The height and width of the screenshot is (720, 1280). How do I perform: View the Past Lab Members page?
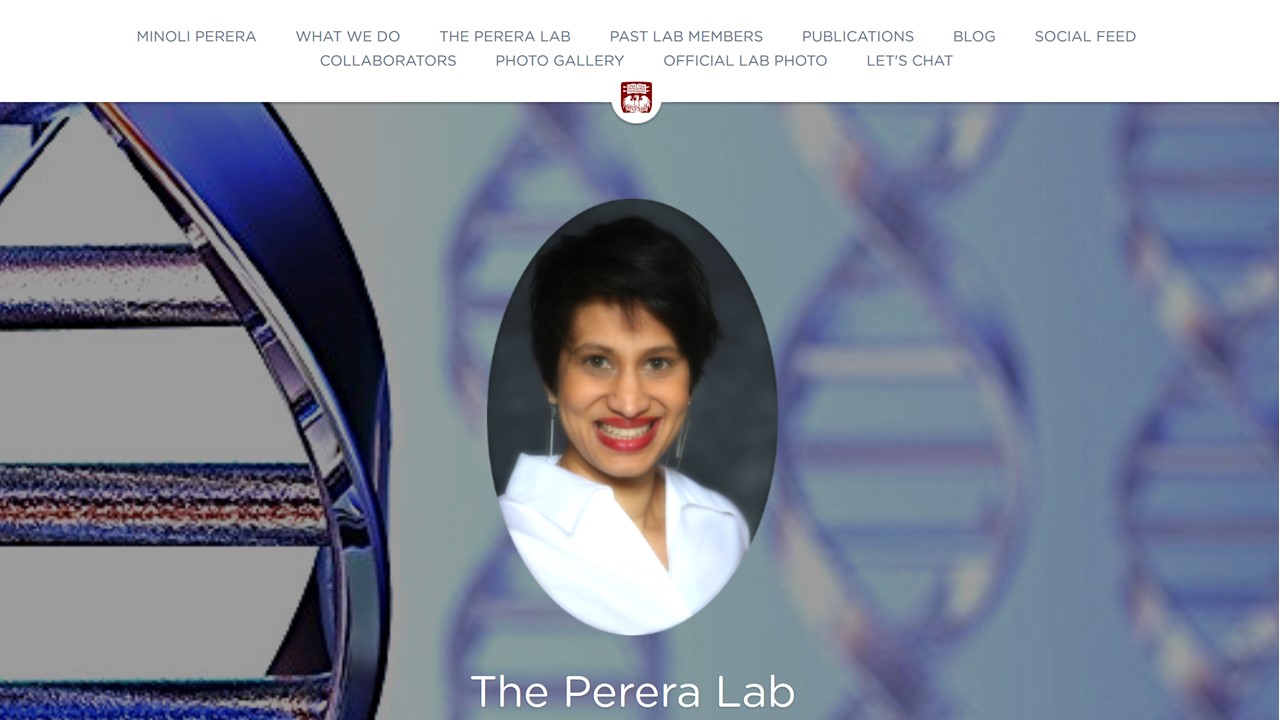(x=686, y=36)
